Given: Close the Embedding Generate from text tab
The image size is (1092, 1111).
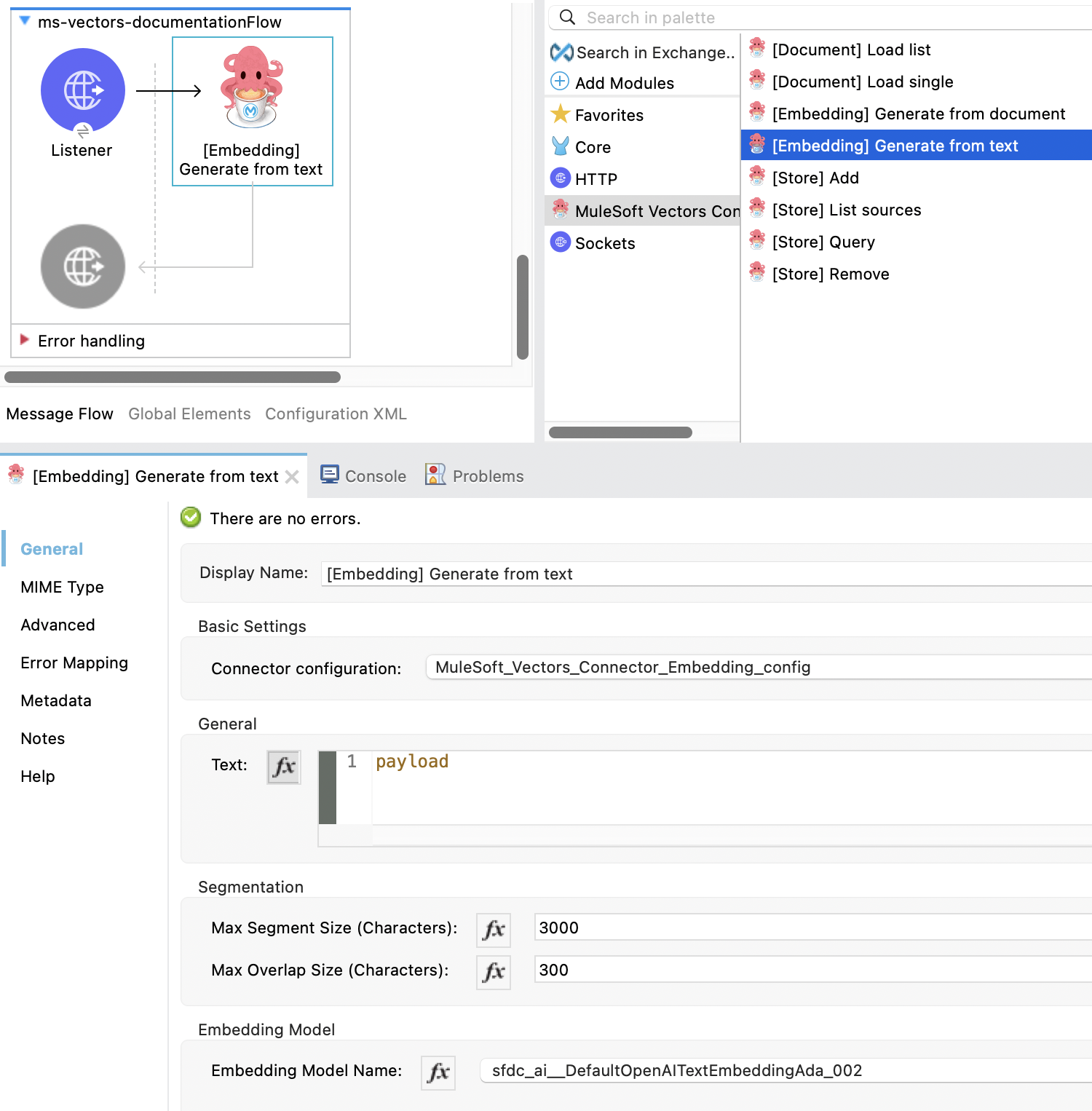Looking at the screenshot, I should click(x=292, y=477).
